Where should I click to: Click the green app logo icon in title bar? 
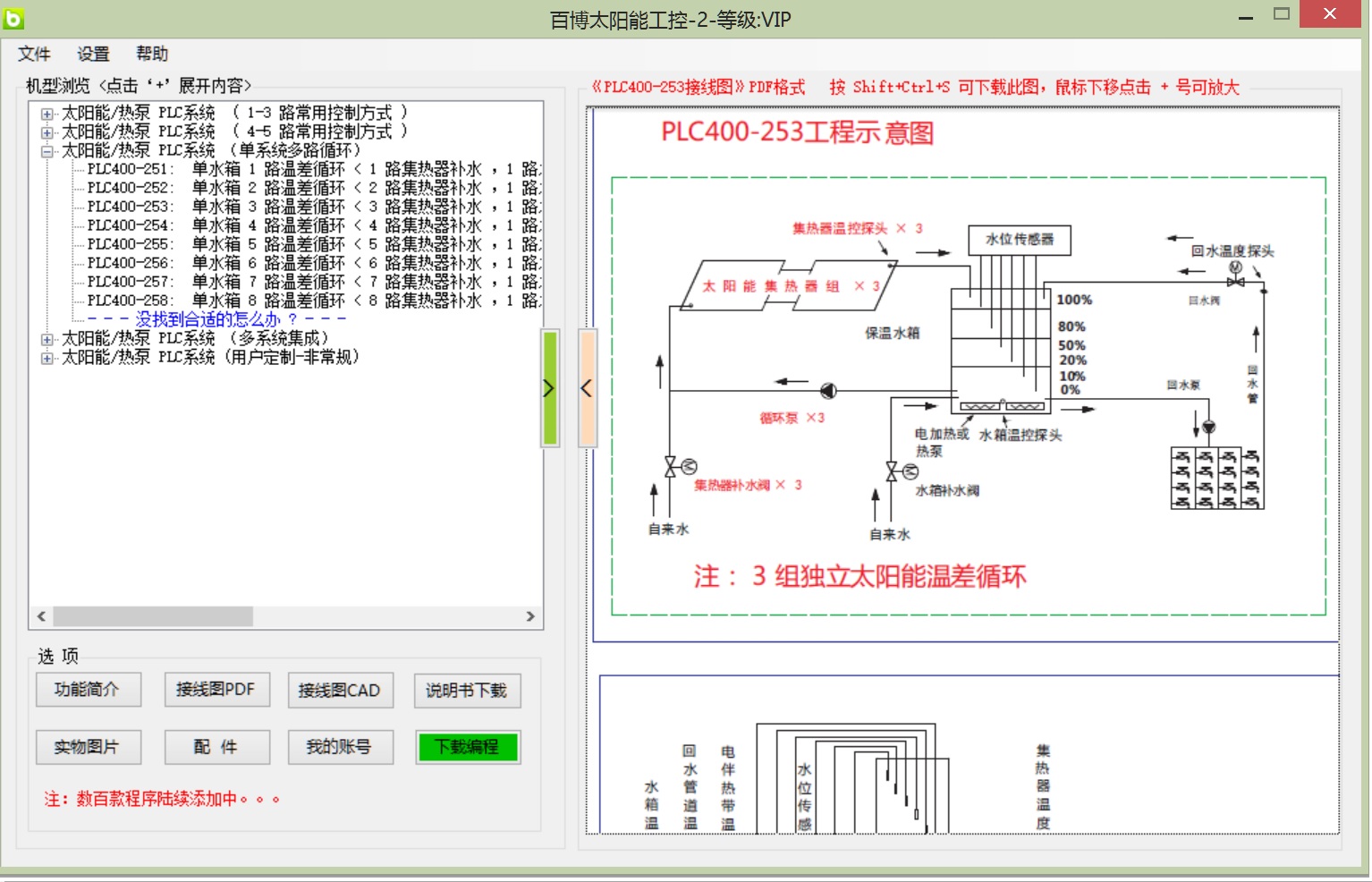13,17
